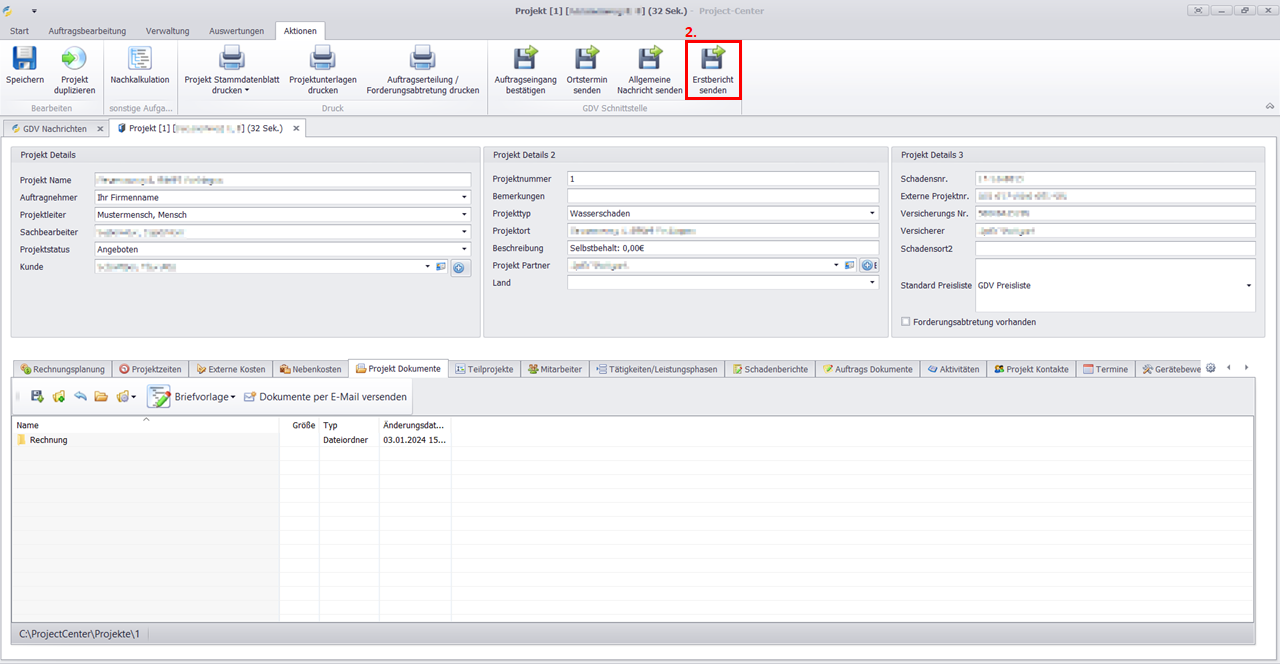Click Projekt duplizieren icon

[x=74, y=60]
